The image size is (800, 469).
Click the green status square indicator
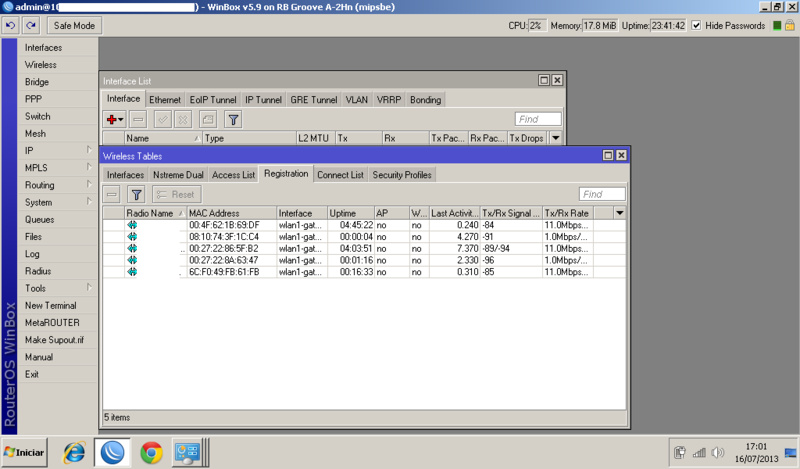(777, 26)
